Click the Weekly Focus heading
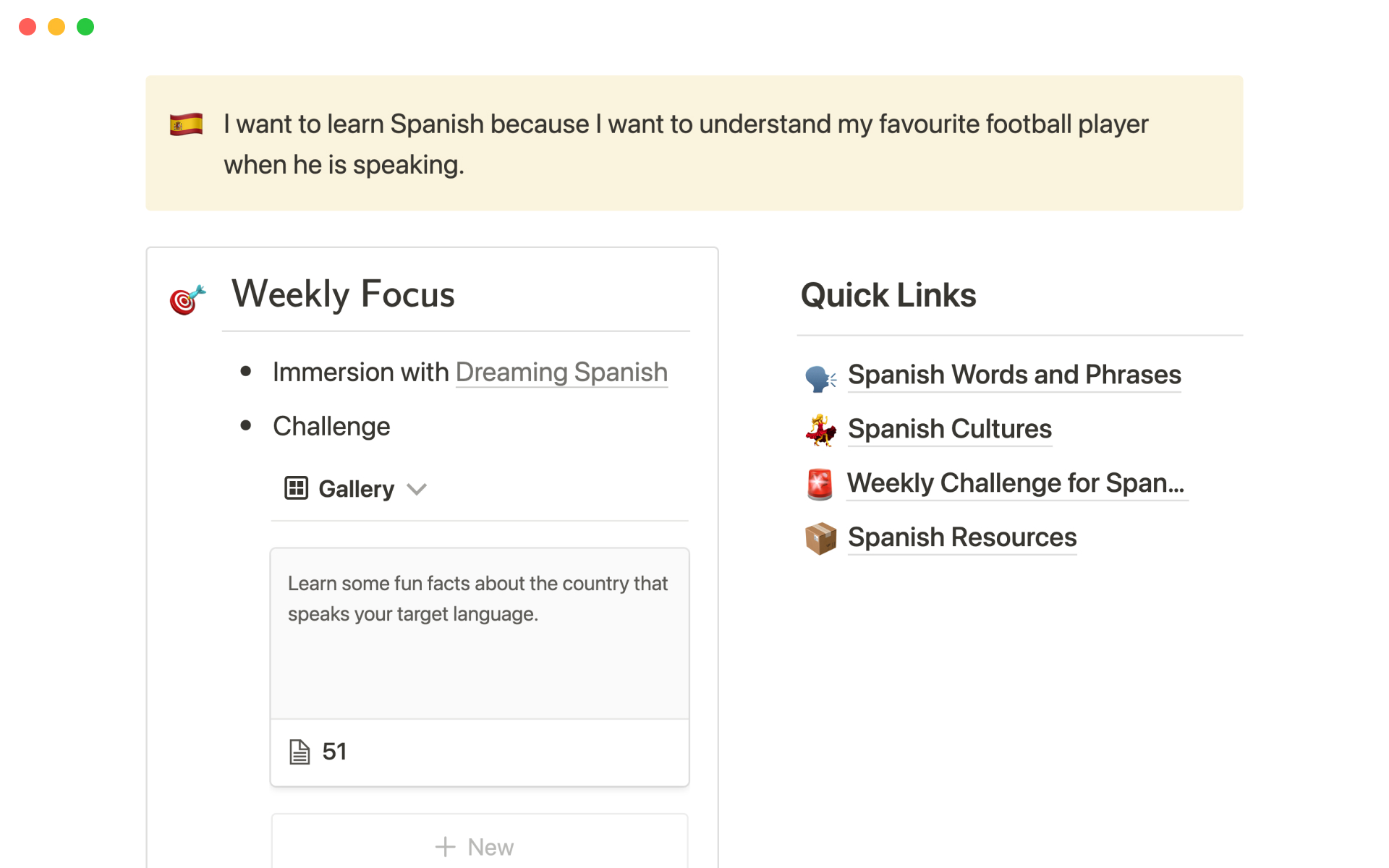The height and width of the screenshot is (868, 1389). 343,294
